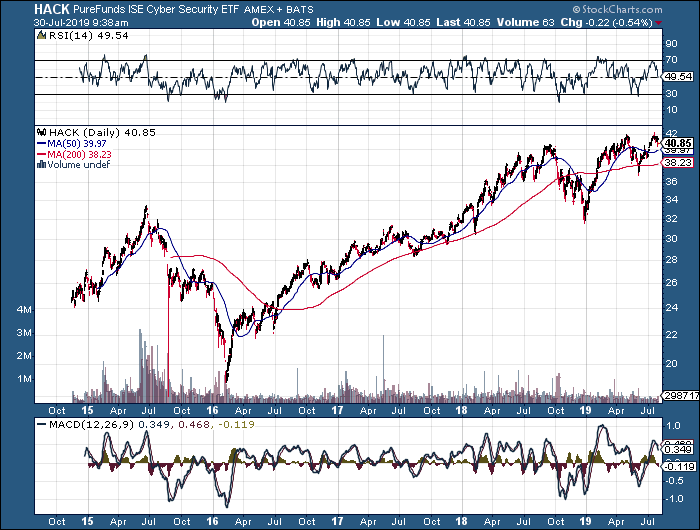700x530 pixels.
Task: Click year 19 on the price panel time axis
Action: click(x=585, y=410)
